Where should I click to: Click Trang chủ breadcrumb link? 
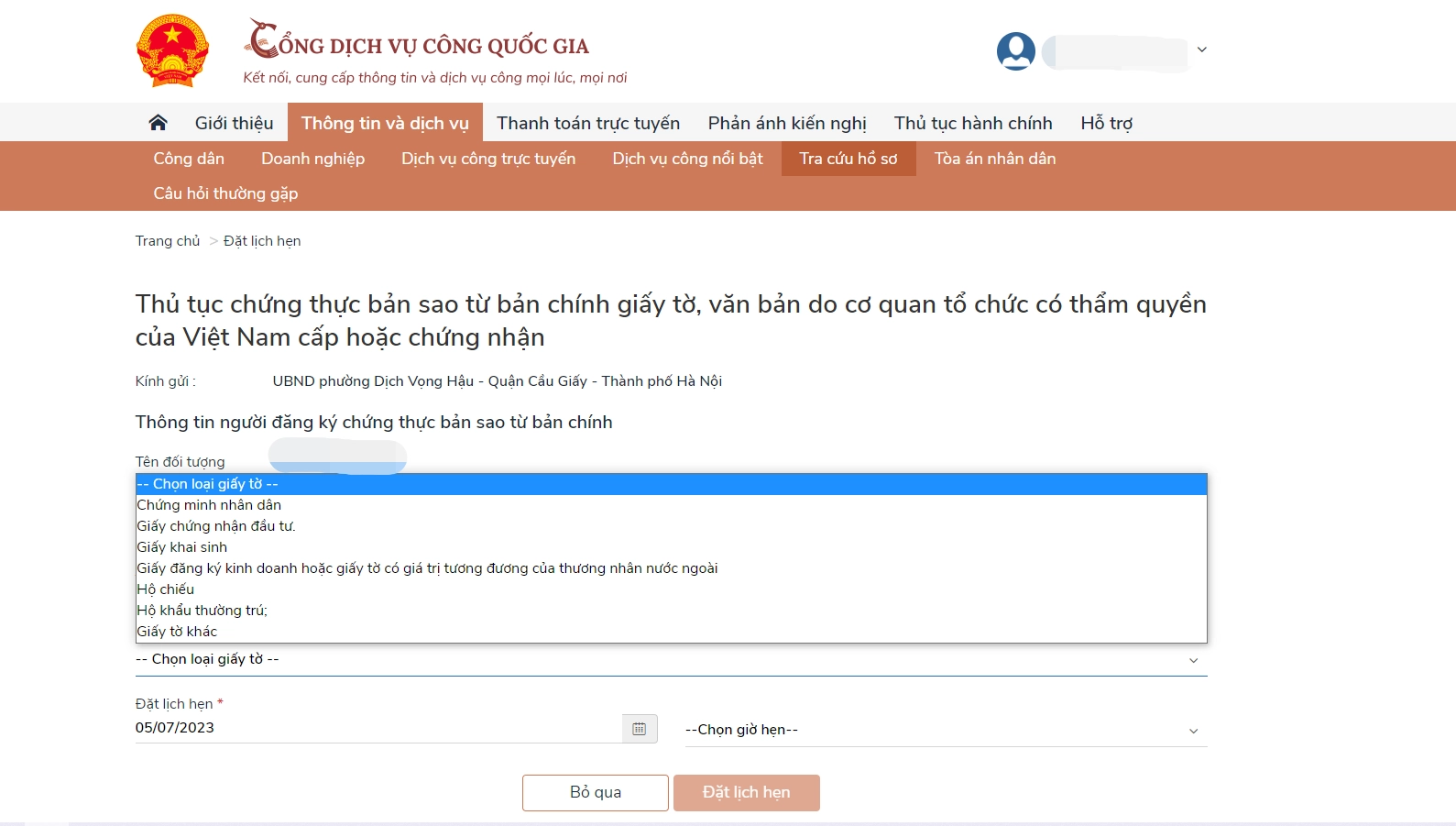(x=168, y=241)
